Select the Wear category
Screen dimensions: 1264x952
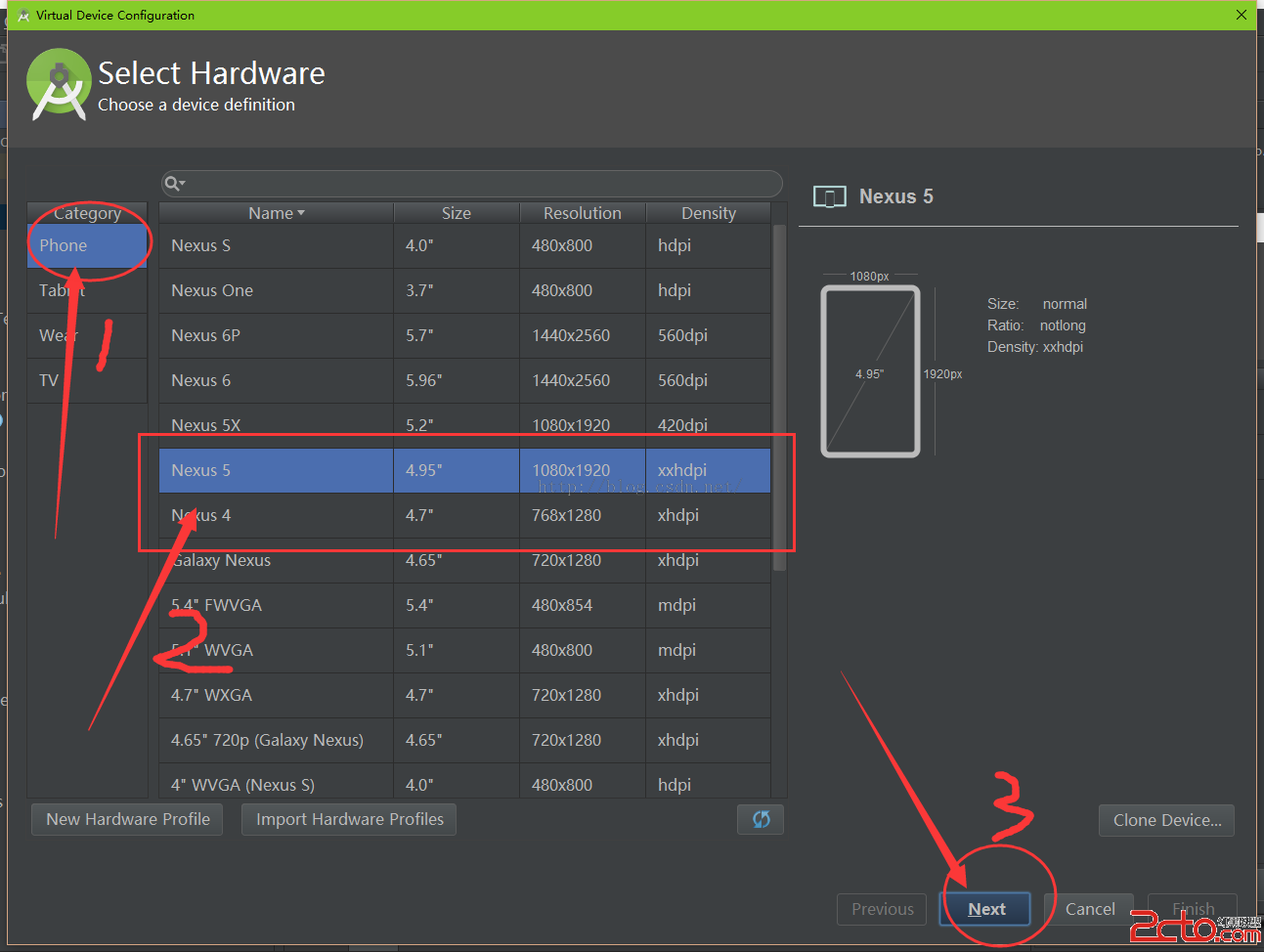(87, 335)
